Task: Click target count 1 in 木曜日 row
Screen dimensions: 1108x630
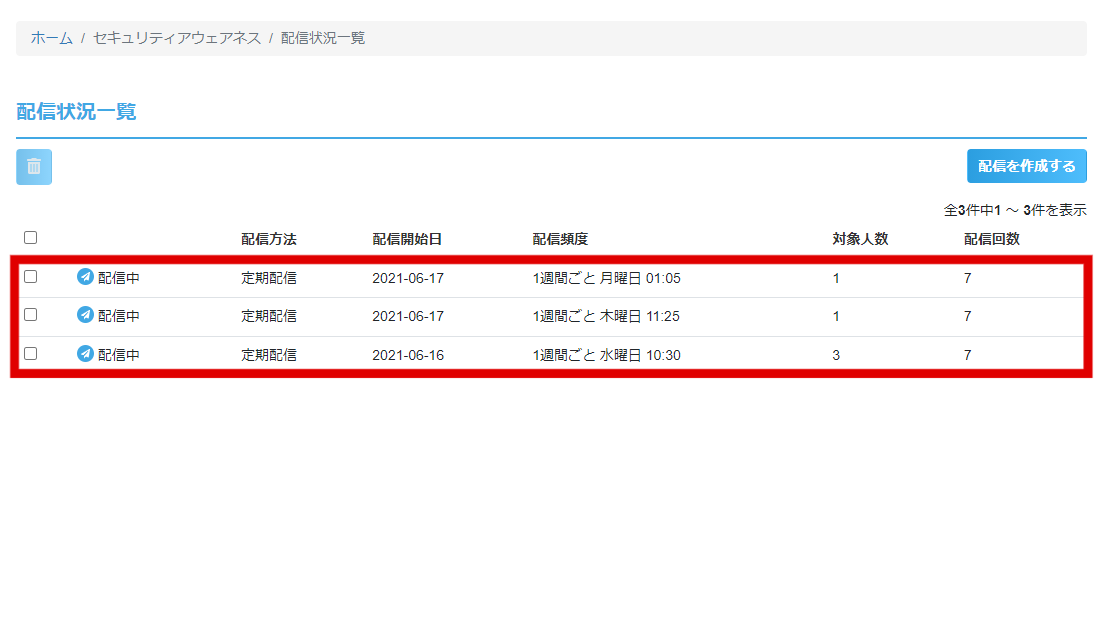Action: (836, 316)
